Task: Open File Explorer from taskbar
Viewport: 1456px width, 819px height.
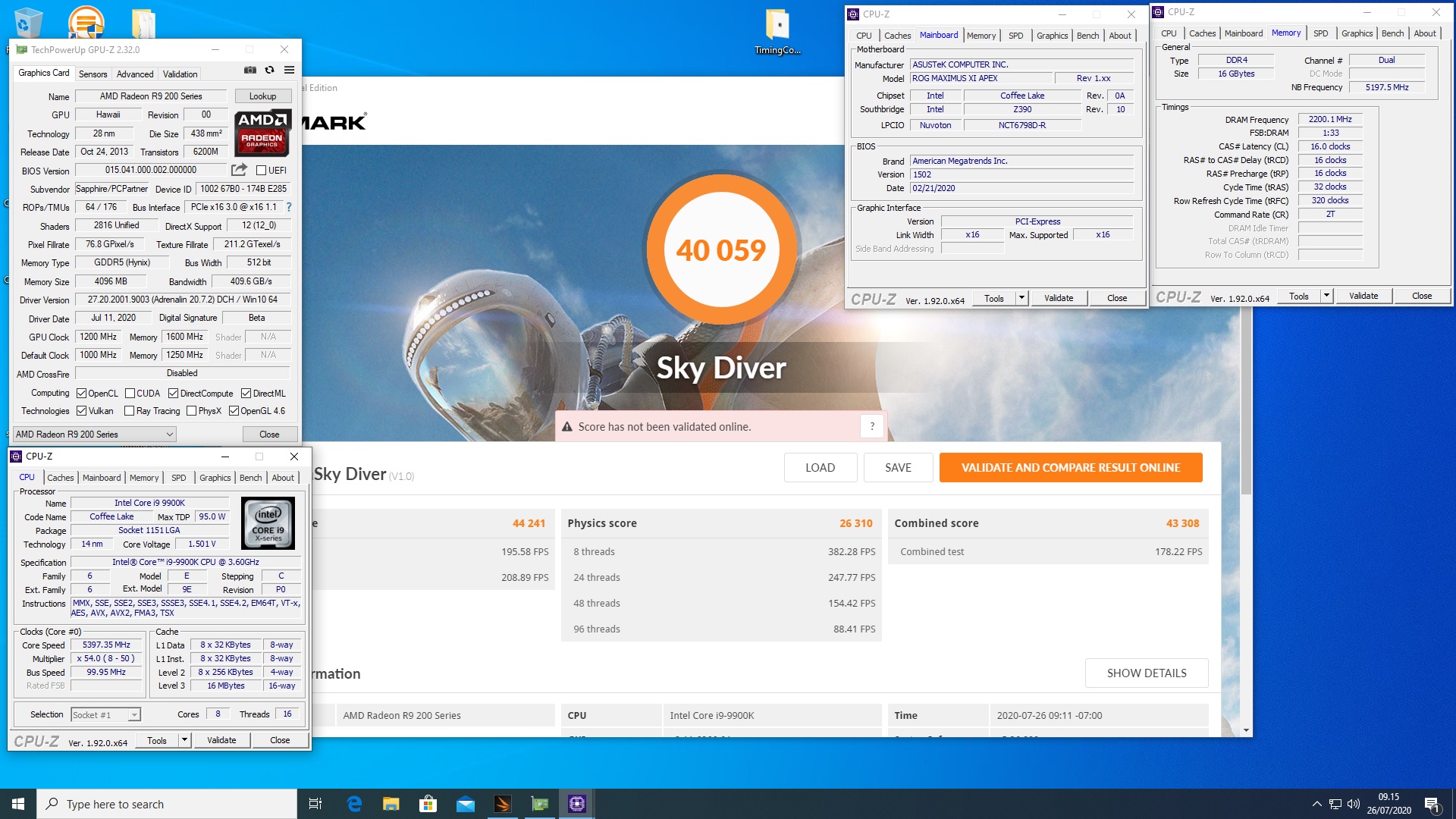Action: [391, 804]
